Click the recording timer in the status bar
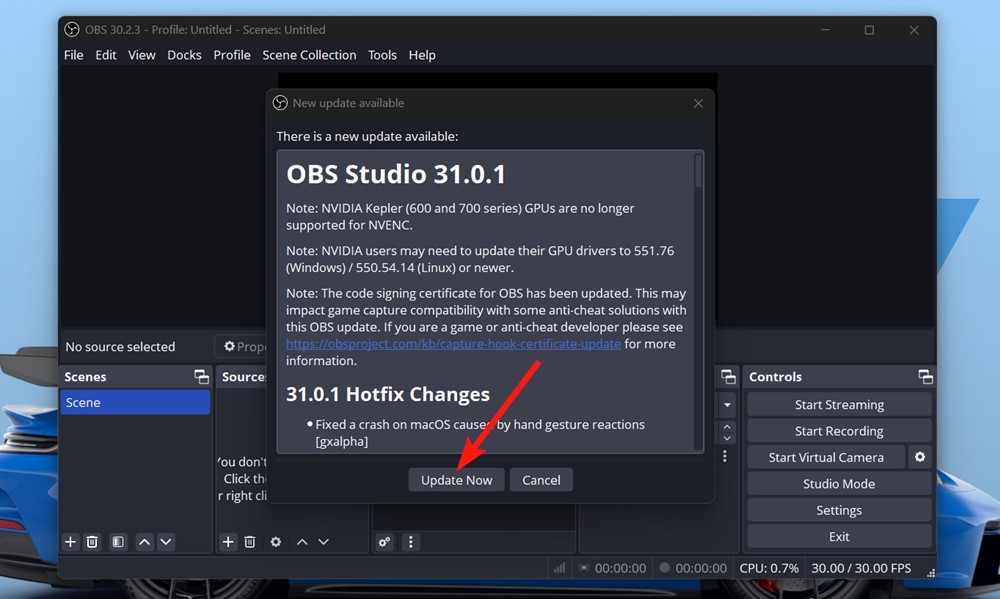 (701, 567)
